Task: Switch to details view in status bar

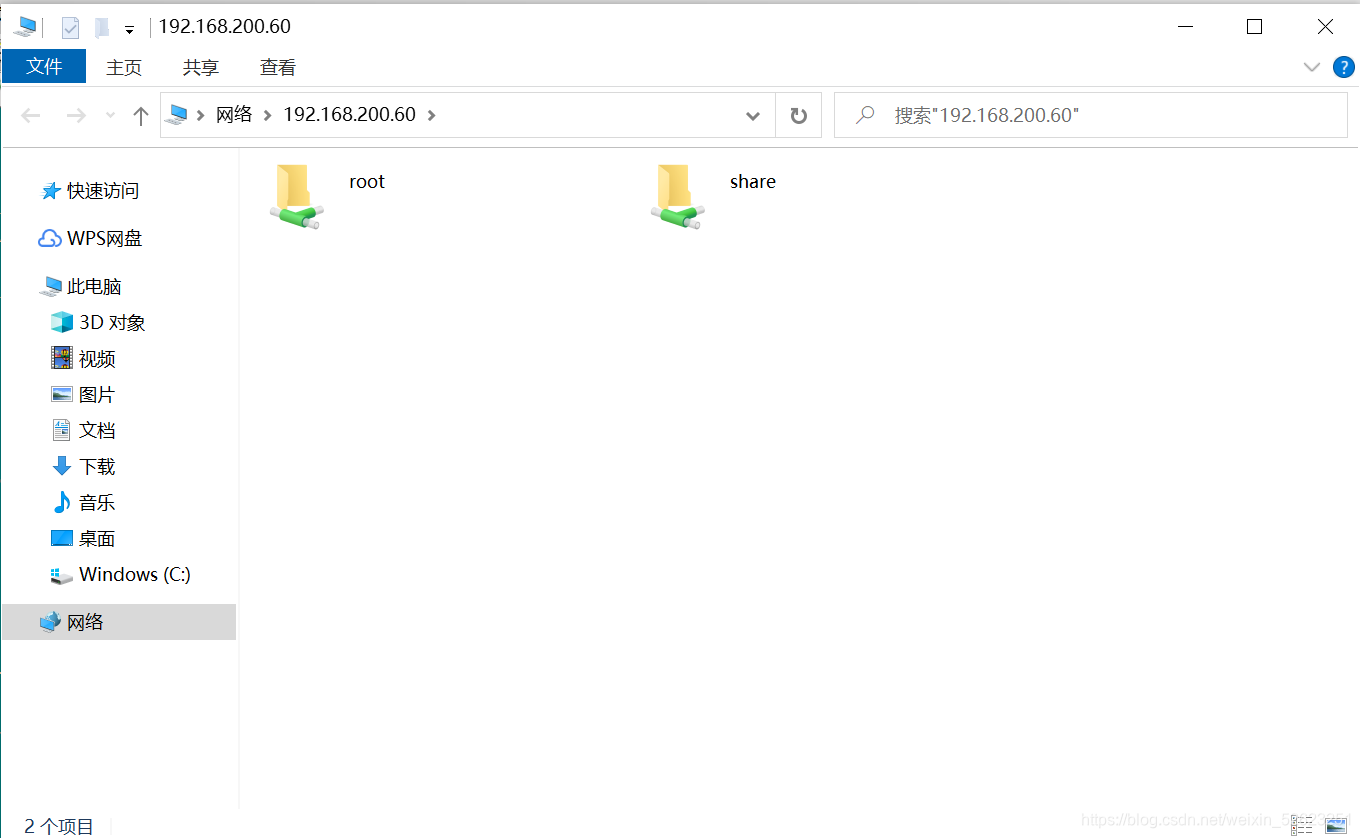Action: point(1302,824)
